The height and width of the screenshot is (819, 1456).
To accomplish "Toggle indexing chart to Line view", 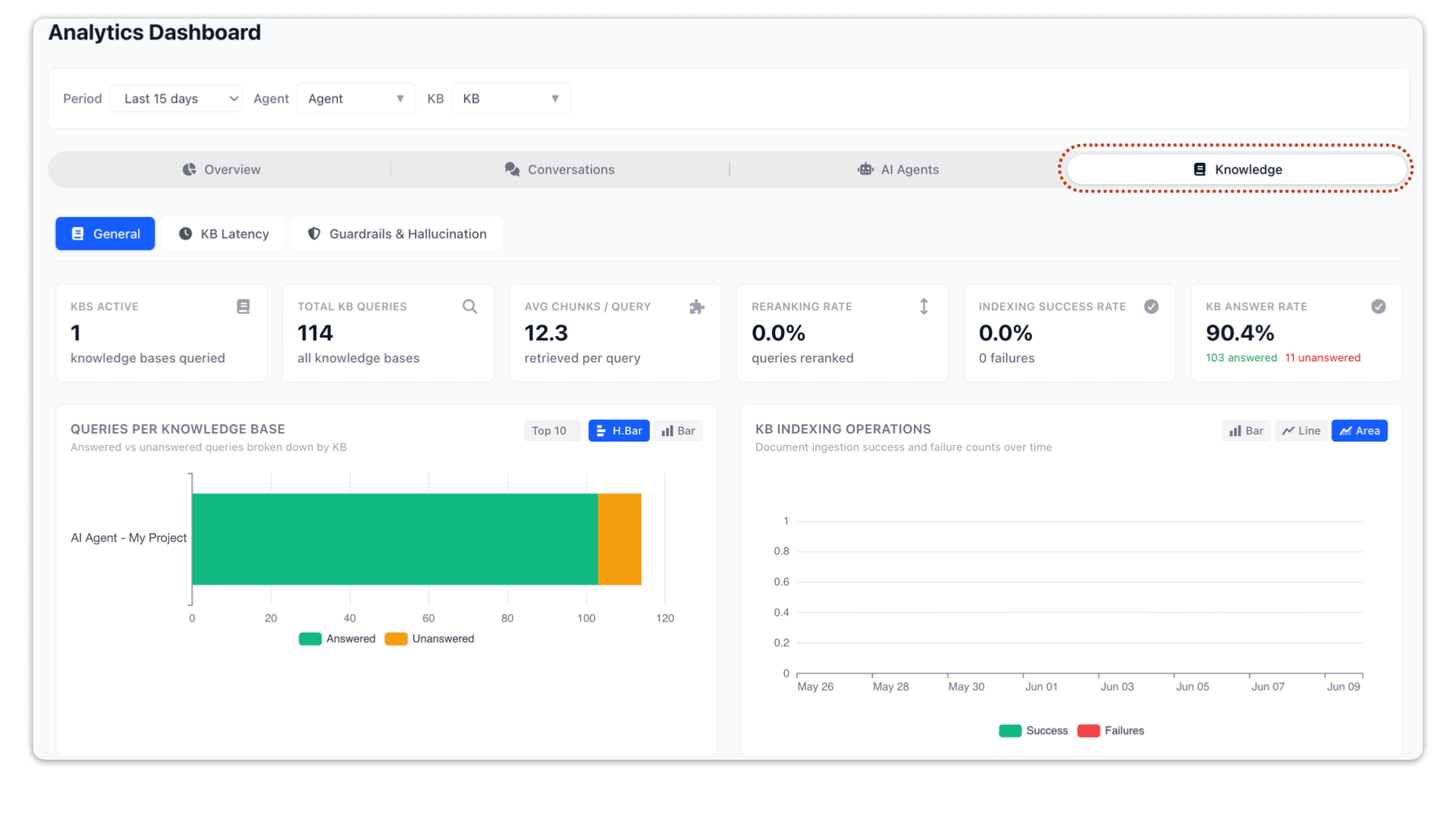I will click(x=1301, y=431).
